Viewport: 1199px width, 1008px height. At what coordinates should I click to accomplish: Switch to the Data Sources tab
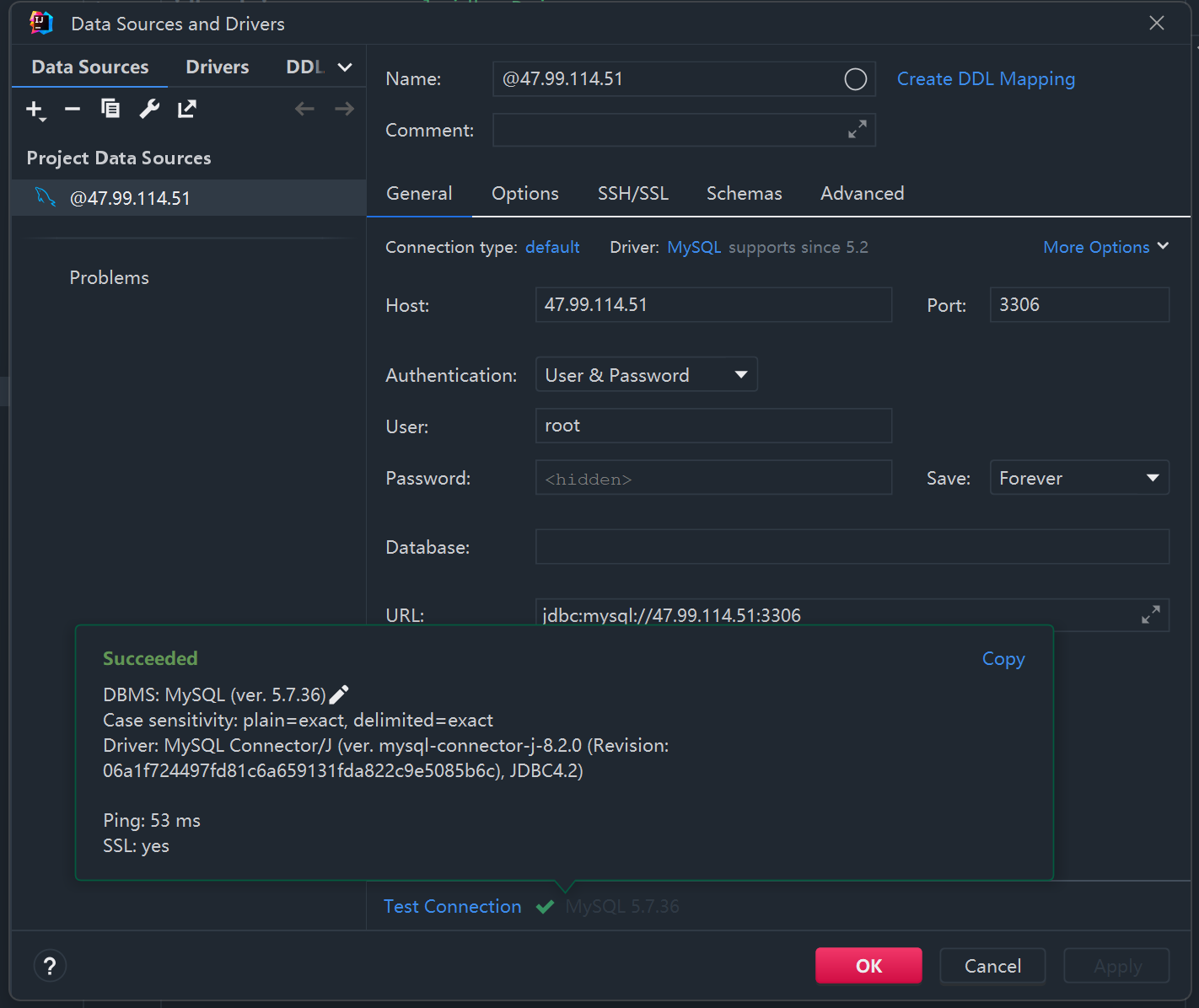click(90, 67)
